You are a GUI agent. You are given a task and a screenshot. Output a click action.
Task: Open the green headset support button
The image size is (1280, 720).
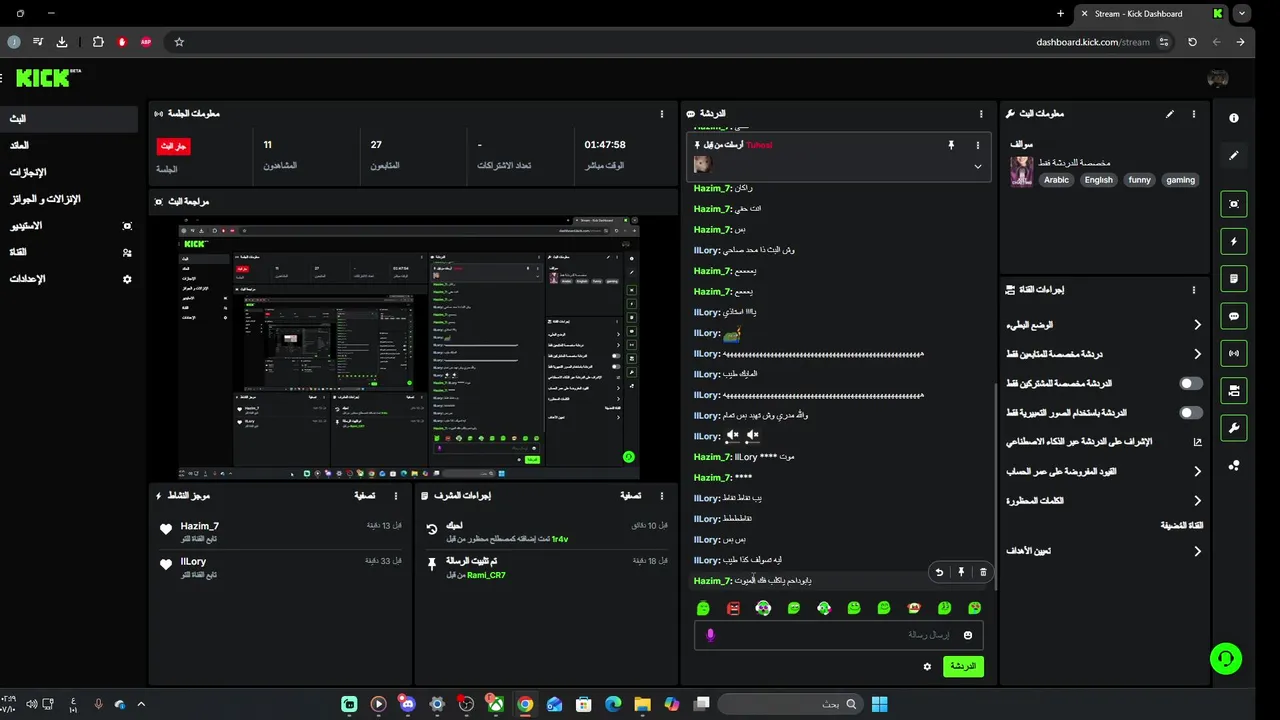tap(1226, 658)
